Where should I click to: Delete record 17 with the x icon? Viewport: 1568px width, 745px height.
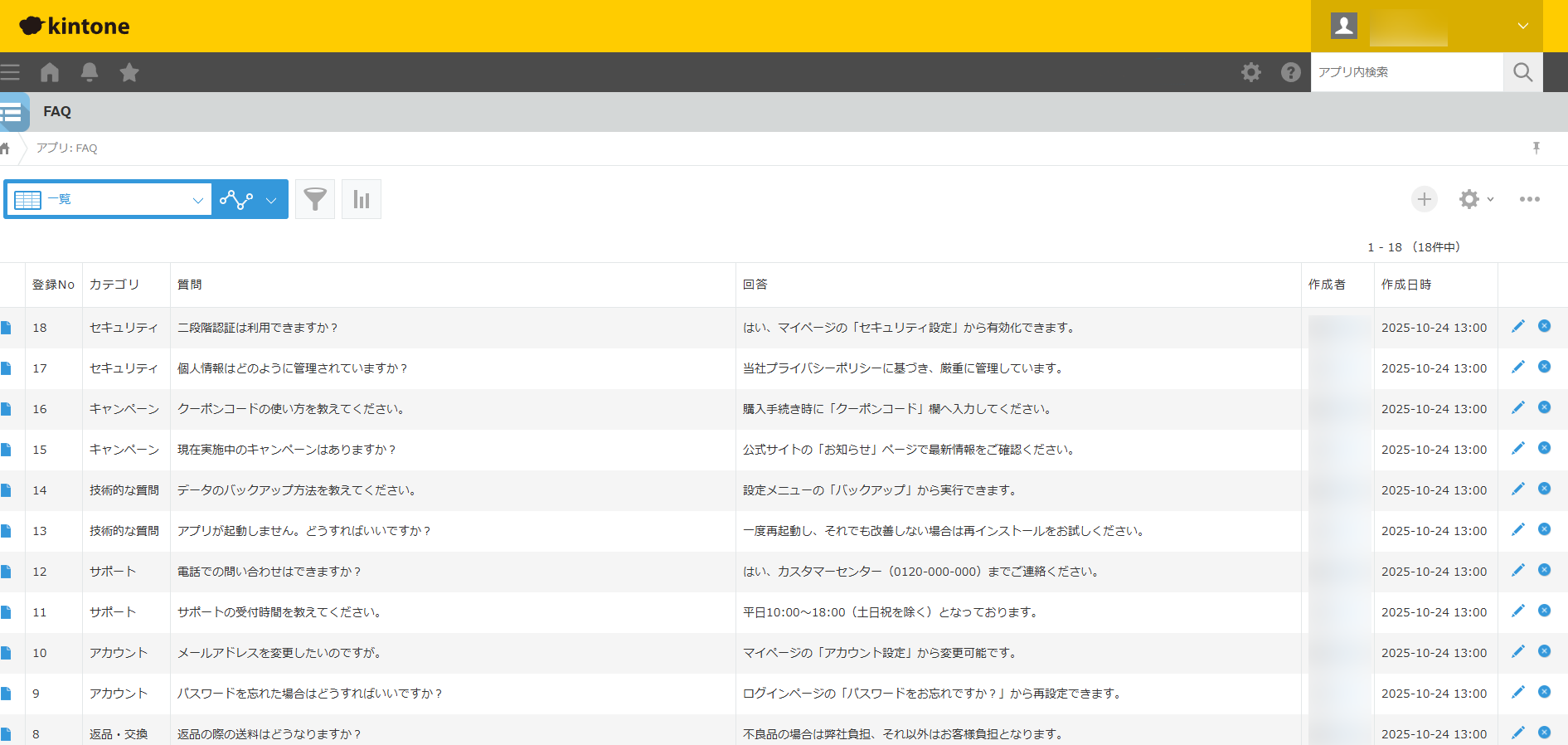(1544, 367)
